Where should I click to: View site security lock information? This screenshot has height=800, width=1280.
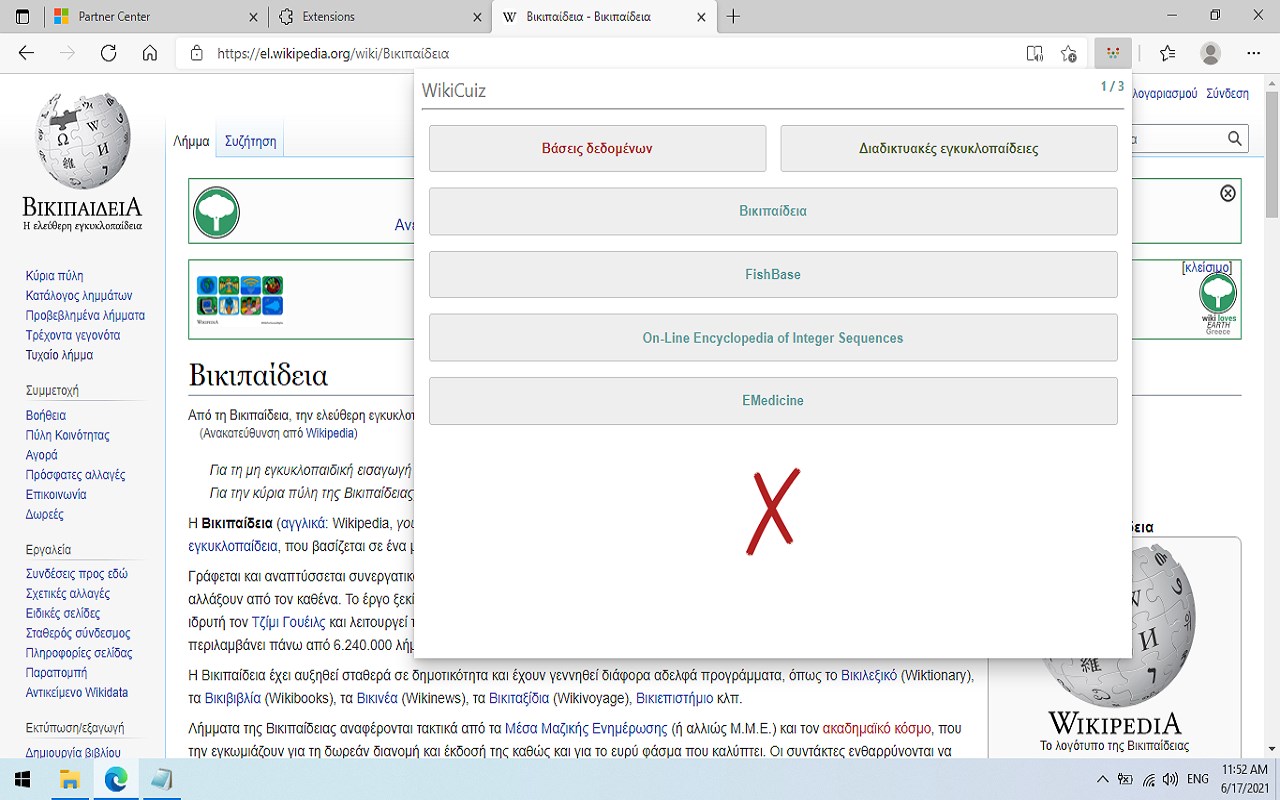(196, 53)
